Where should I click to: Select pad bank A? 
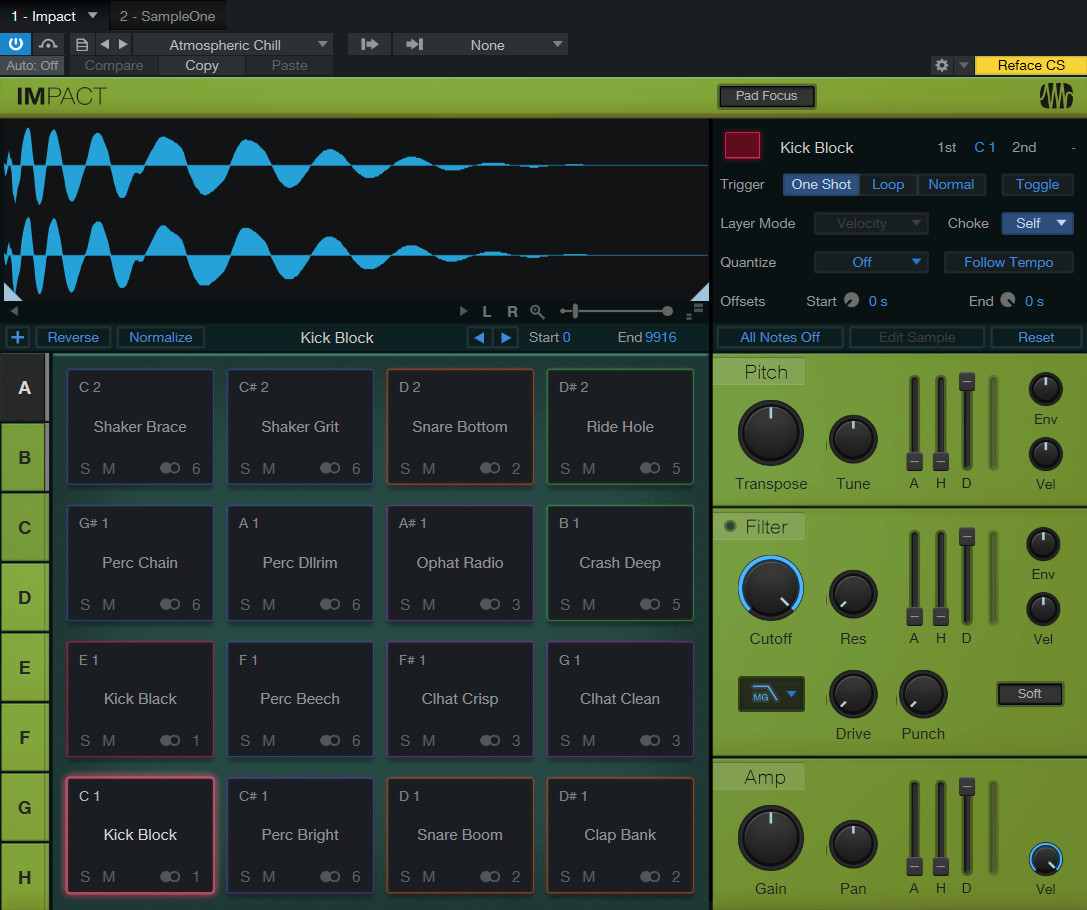pyautogui.click(x=24, y=387)
